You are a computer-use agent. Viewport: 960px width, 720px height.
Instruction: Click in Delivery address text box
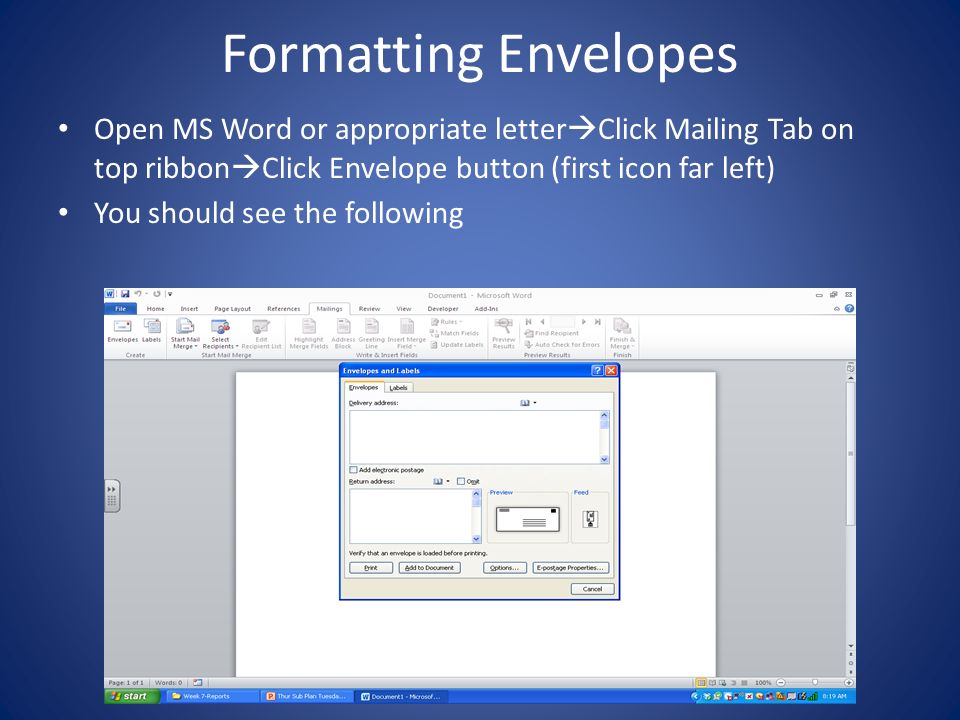474,437
